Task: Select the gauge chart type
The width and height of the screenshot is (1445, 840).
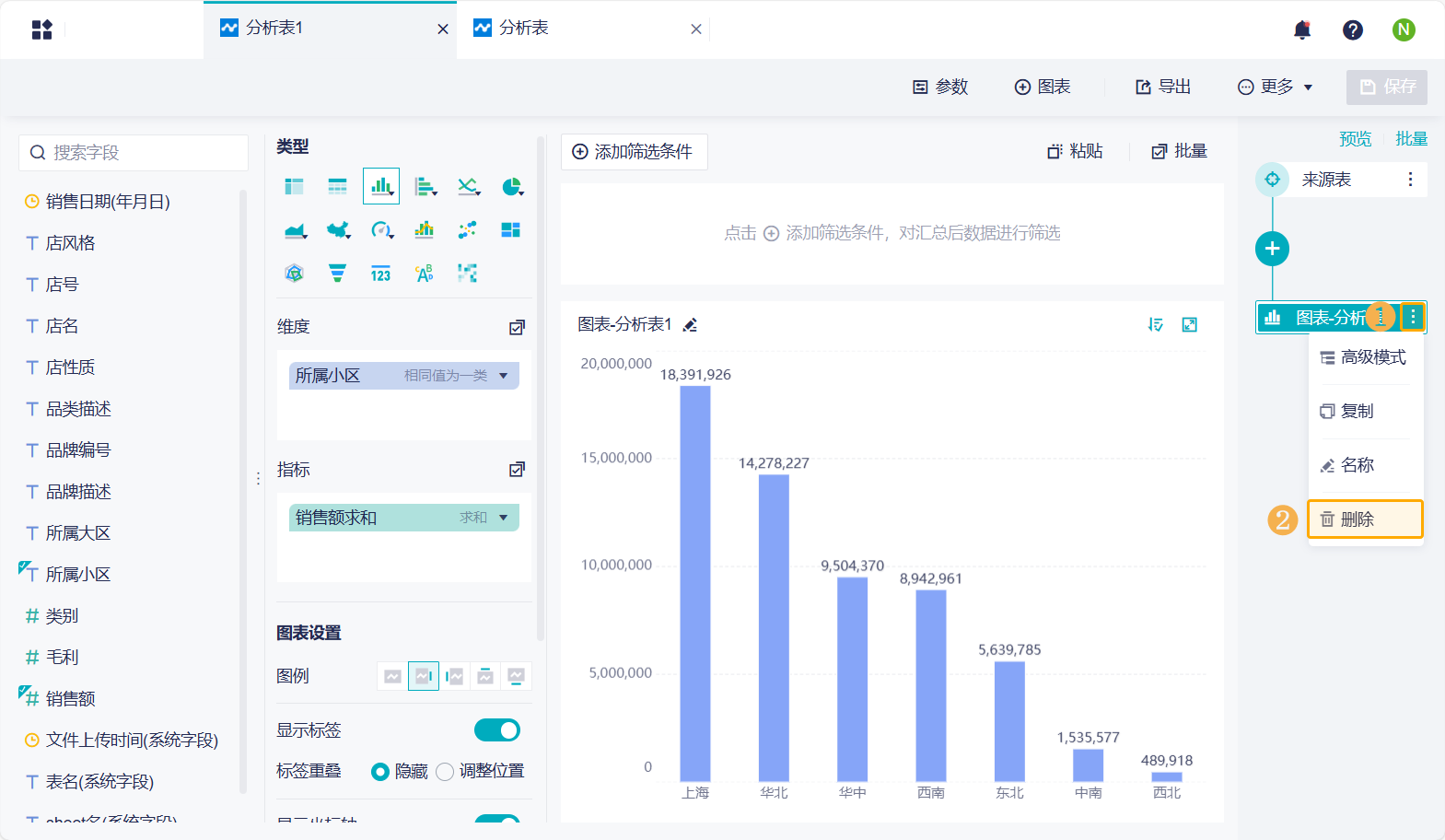Action: (x=381, y=230)
